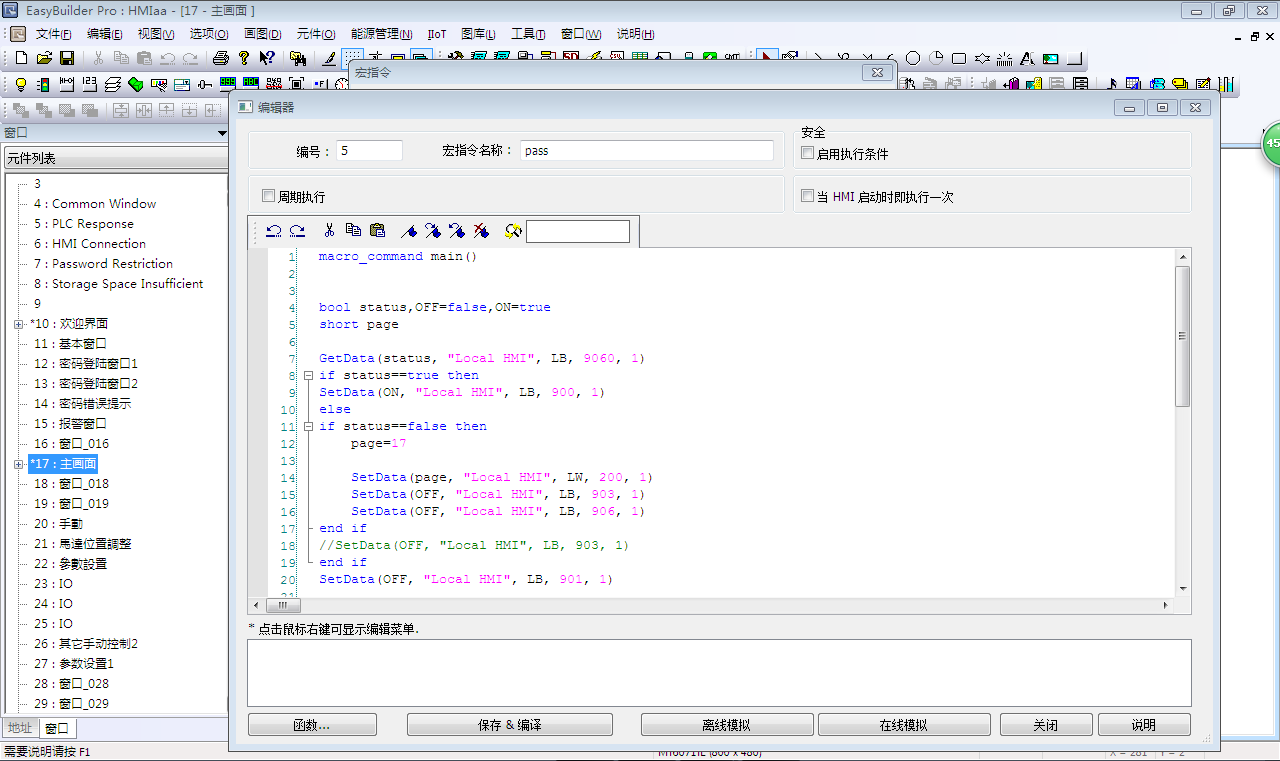Click the 宏指令名称 input field
The width and height of the screenshot is (1280, 761).
click(x=646, y=151)
